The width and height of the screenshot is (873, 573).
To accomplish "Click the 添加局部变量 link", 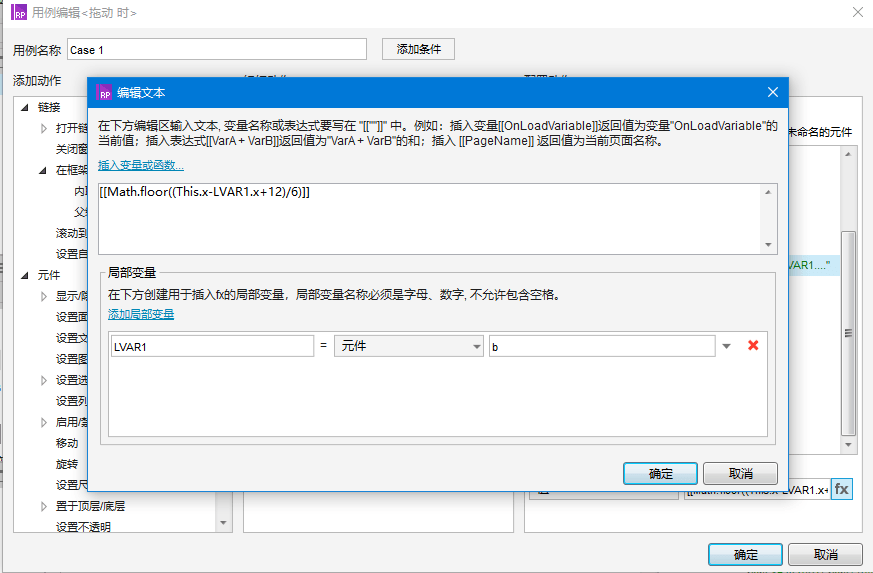I will point(141,314).
